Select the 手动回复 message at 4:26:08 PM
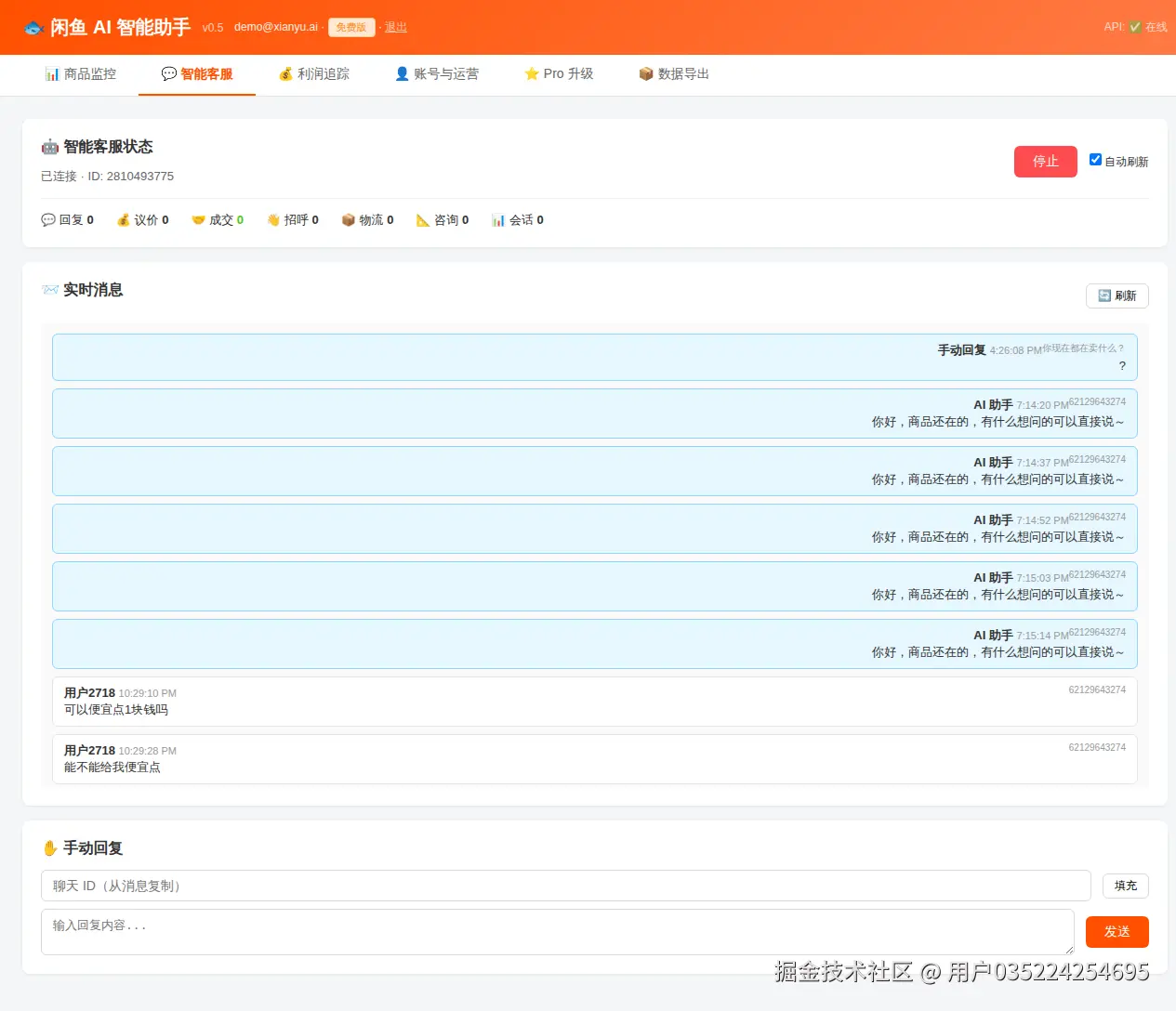Image resolution: width=1176 pixels, height=1011 pixels. click(x=595, y=358)
